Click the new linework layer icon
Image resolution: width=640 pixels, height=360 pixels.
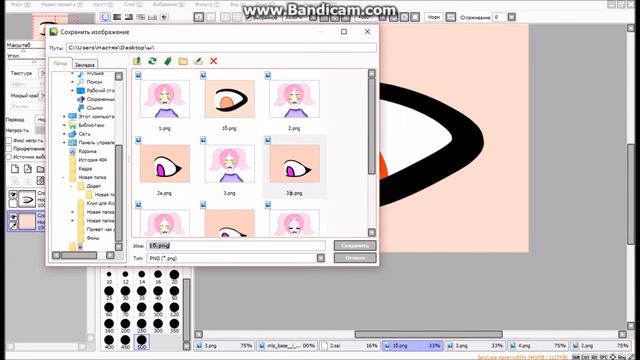(28, 169)
